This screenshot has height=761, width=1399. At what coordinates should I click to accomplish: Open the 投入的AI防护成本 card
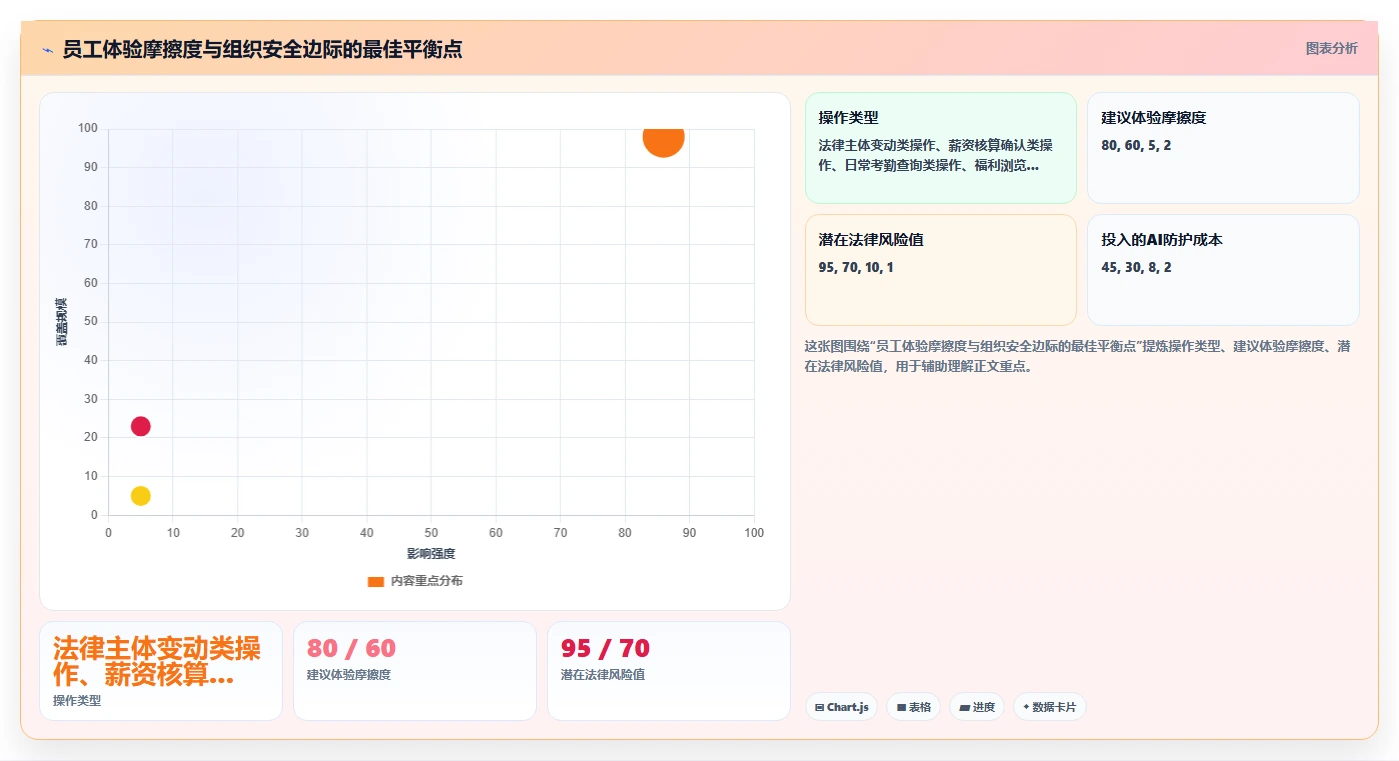(1223, 270)
